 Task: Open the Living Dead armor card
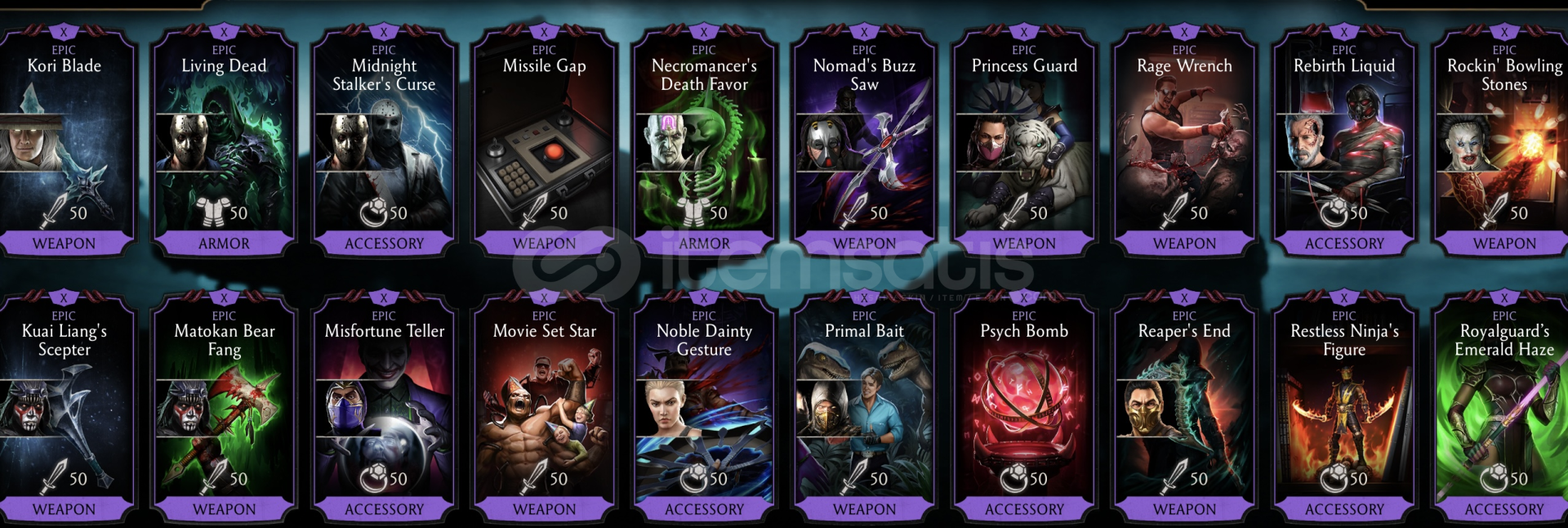pyautogui.click(x=225, y=141)
